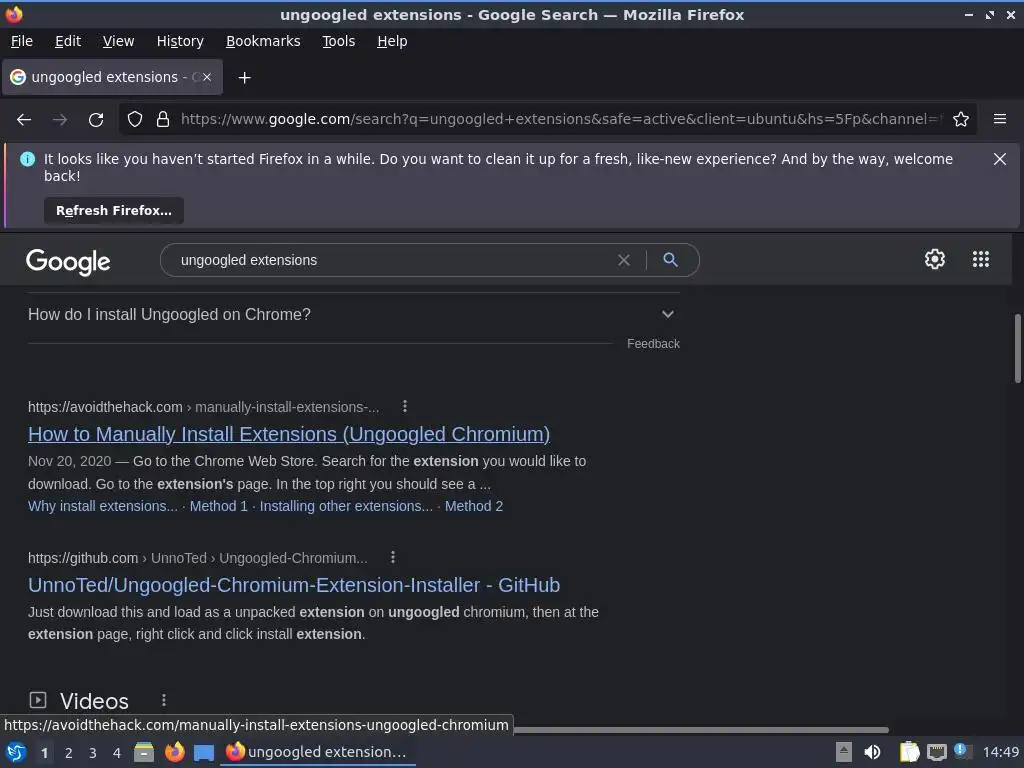Open the Help menu
The width and height of the screenshot is (1024, 768).
(x=392, y=41)
